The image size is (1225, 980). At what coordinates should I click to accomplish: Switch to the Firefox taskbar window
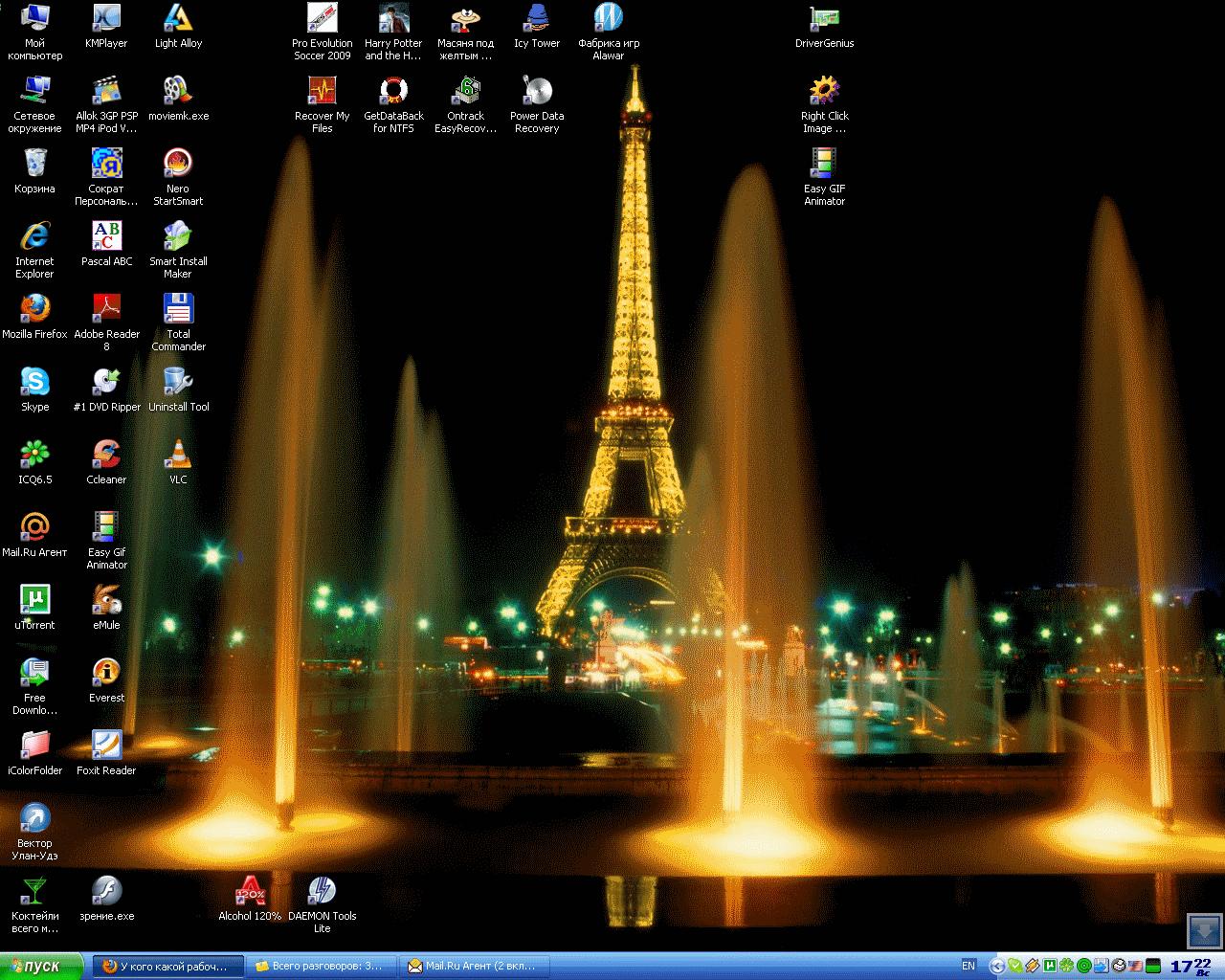(167, 966)
